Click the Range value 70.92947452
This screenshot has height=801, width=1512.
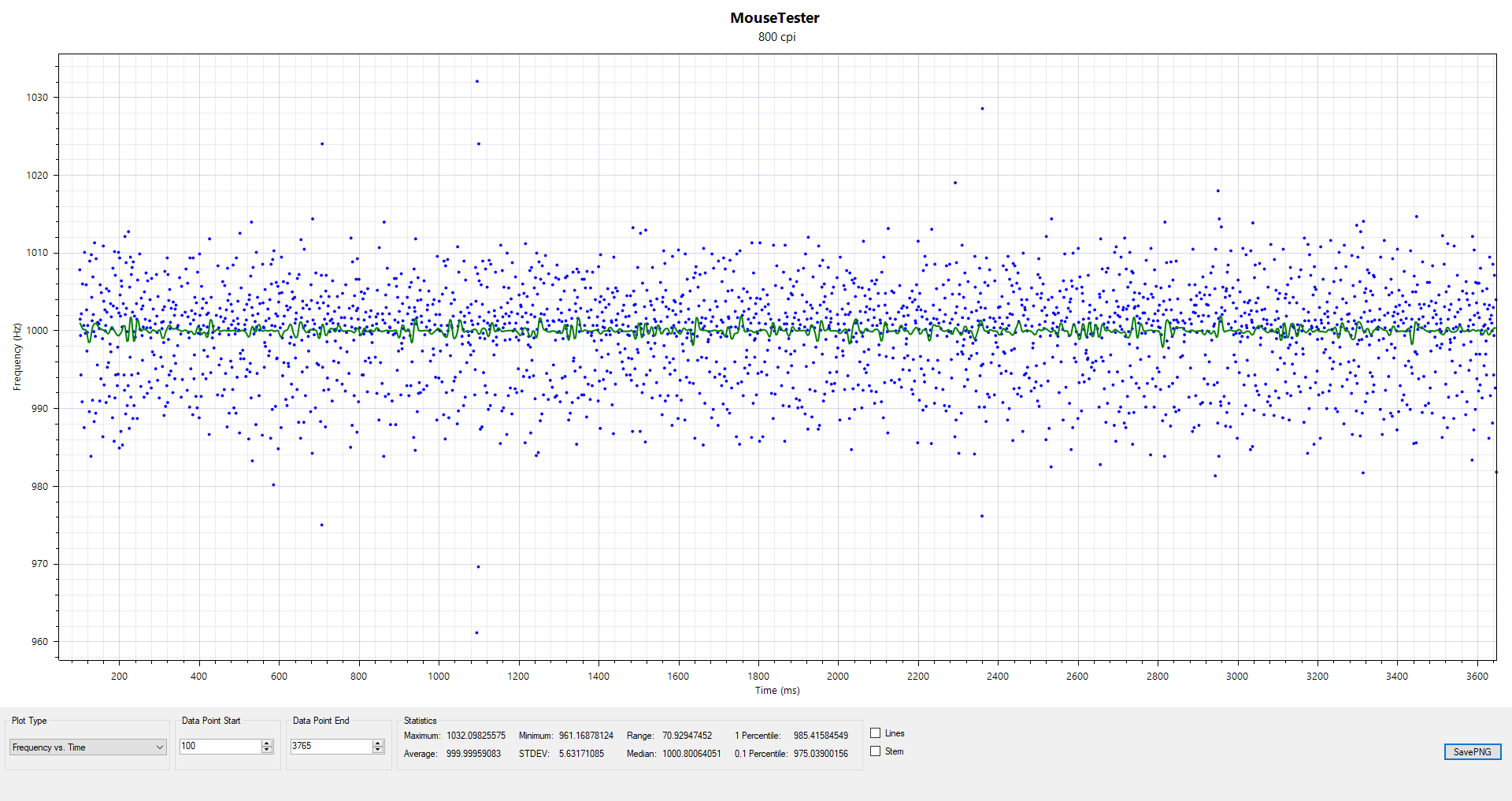click(687, 736)
